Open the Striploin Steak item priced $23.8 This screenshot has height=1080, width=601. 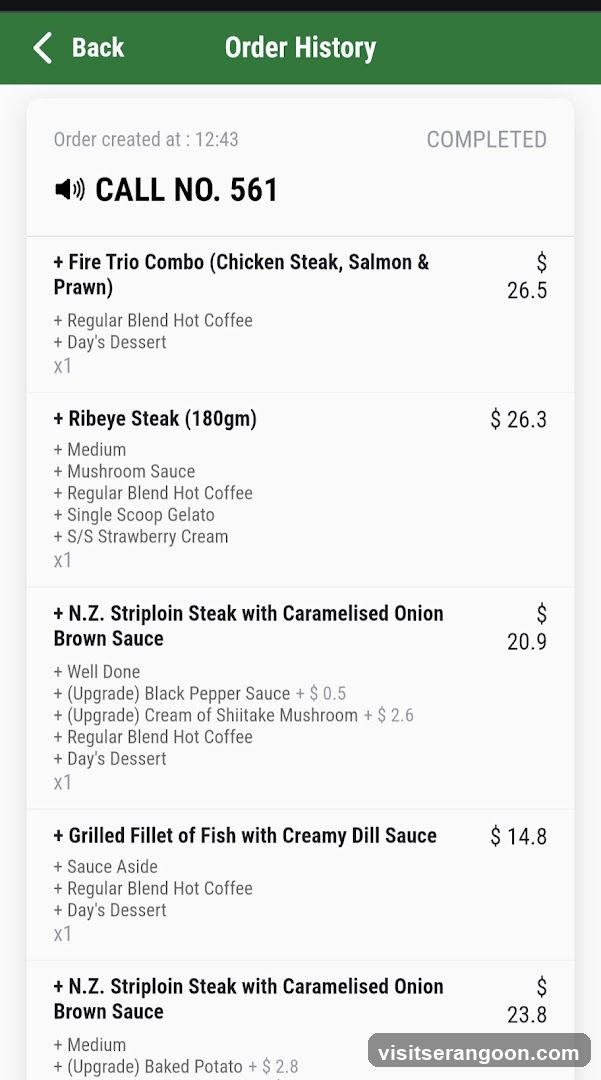(x=300, y=1020)
